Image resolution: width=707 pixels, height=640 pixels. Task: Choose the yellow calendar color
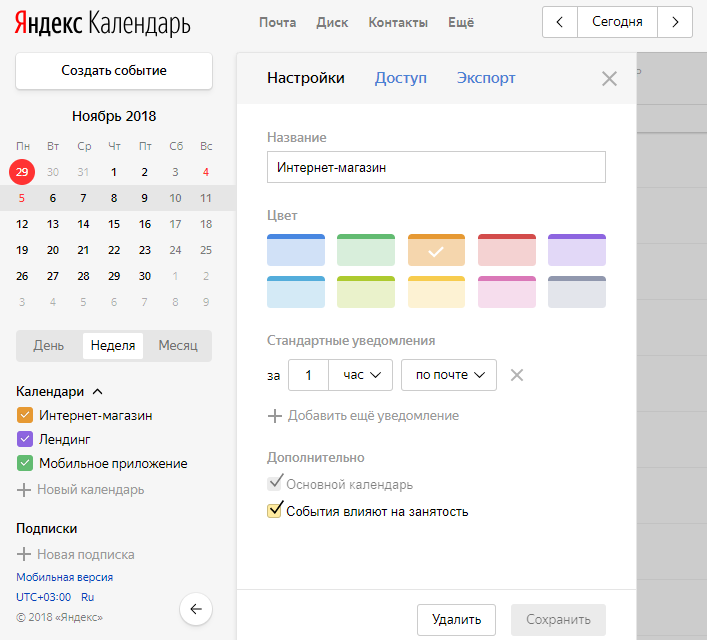point(436,292)
